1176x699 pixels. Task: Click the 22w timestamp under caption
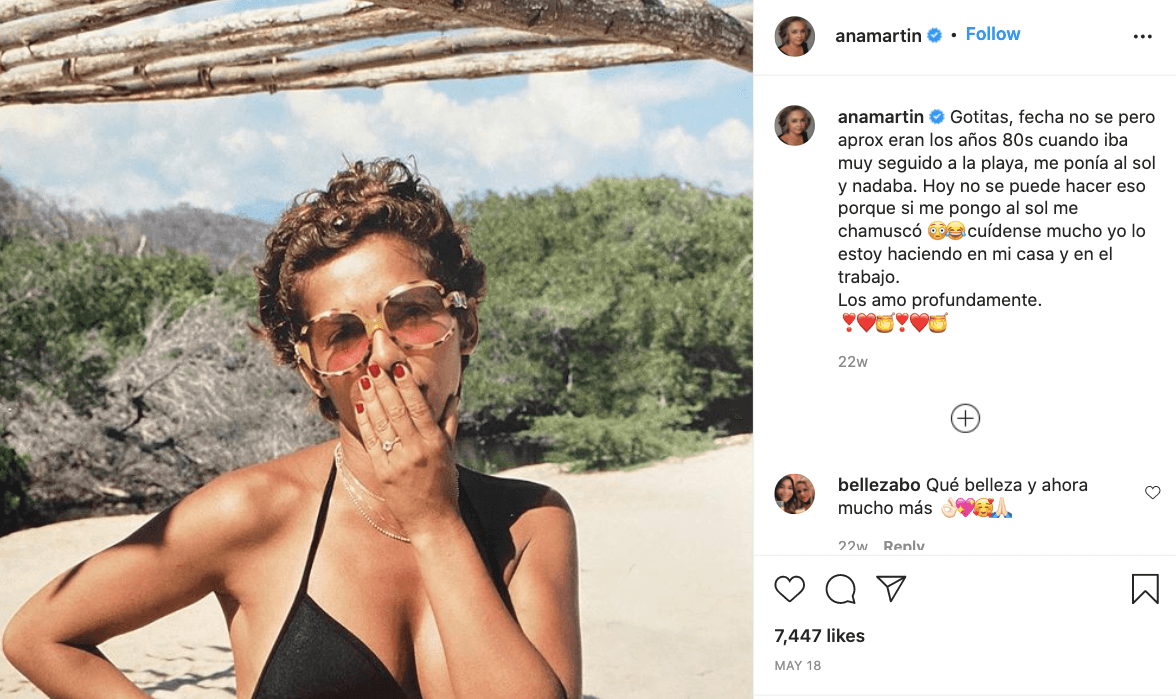tap(853, 362)
